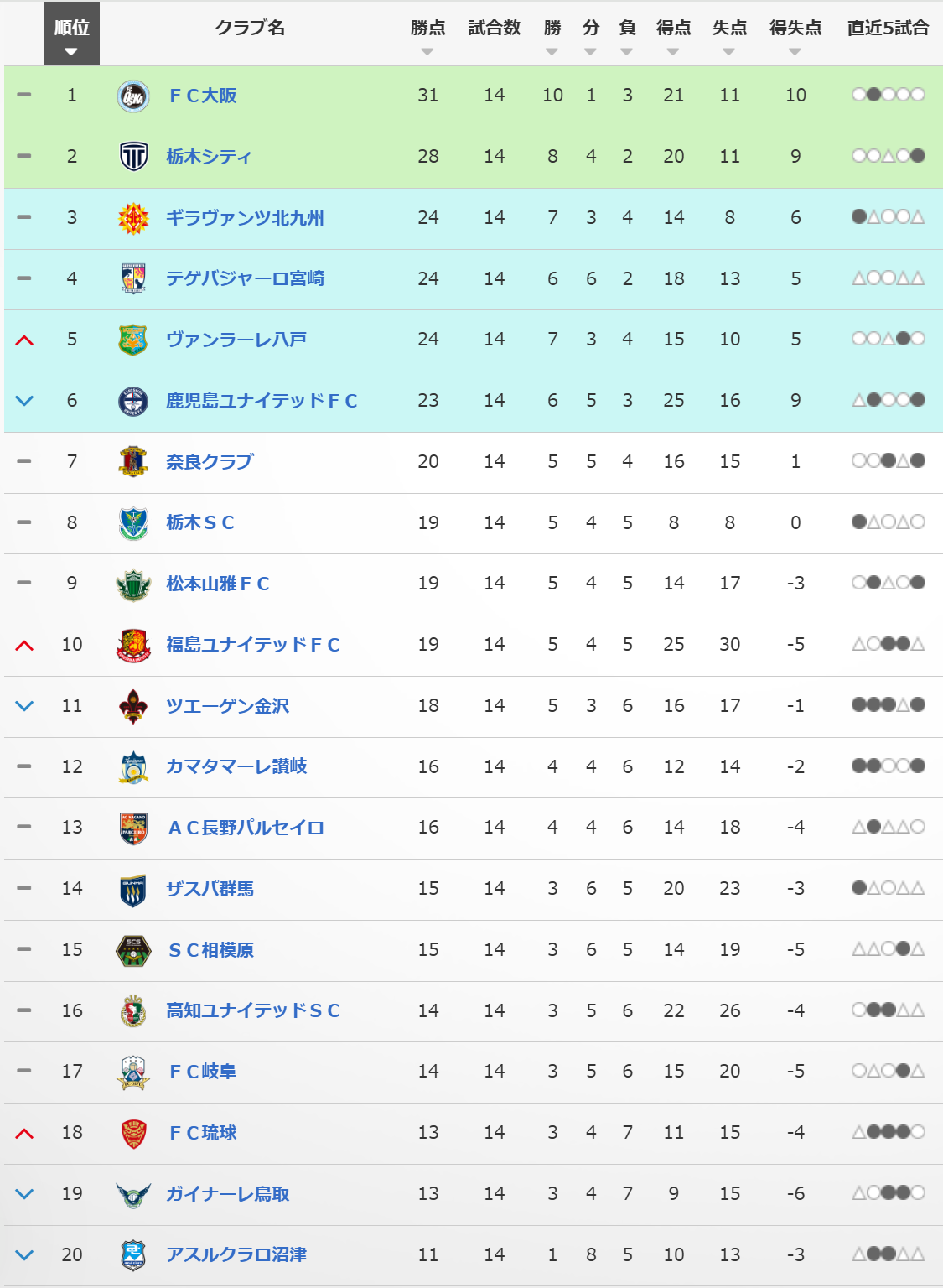Screen dimensions: 943x1288
Task: Click the 福島ユナイテッドFC team emblem
Action: click(x=133, y=645)
